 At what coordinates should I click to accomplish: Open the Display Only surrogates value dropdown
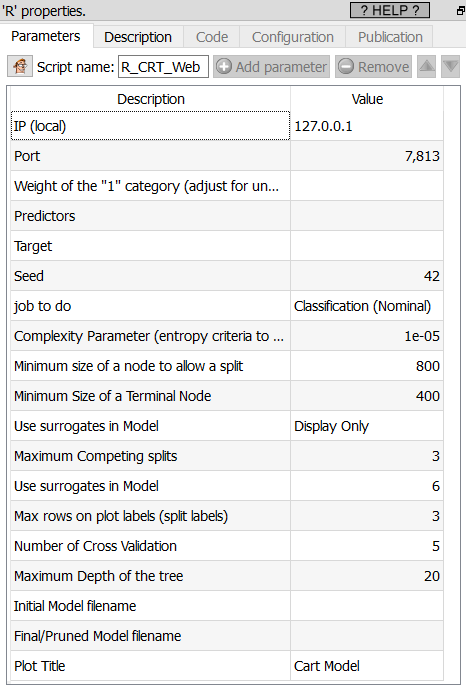367,426
